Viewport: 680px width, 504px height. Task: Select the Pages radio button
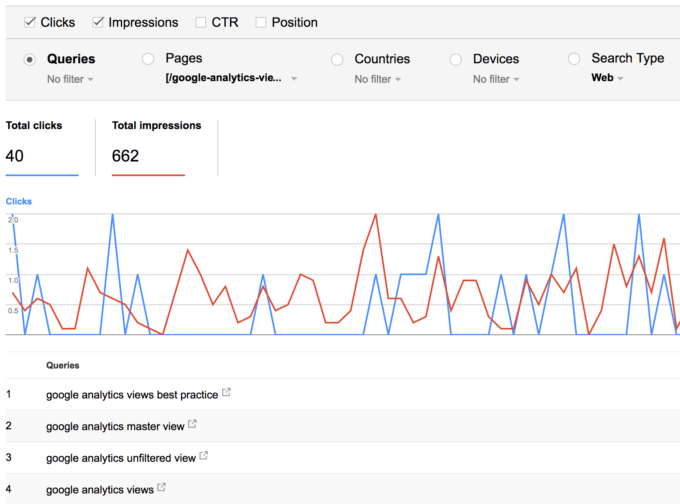tap(148, 59)
